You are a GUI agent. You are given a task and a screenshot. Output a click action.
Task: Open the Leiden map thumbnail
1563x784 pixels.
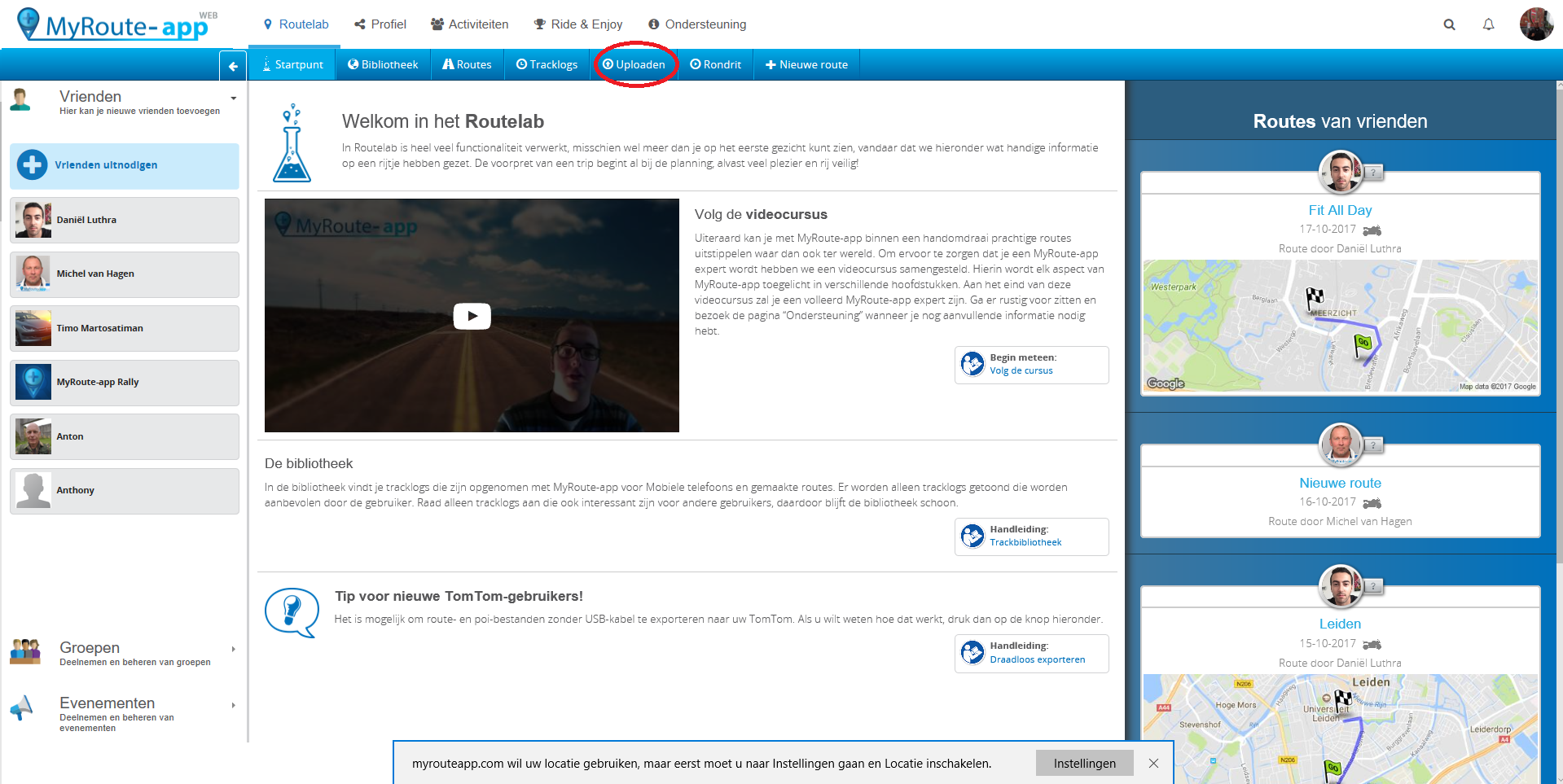pyautogui.click(x=1340, y=729)
